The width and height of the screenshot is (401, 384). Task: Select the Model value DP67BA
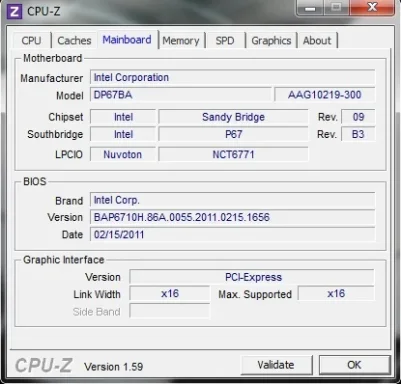point(181,95)
